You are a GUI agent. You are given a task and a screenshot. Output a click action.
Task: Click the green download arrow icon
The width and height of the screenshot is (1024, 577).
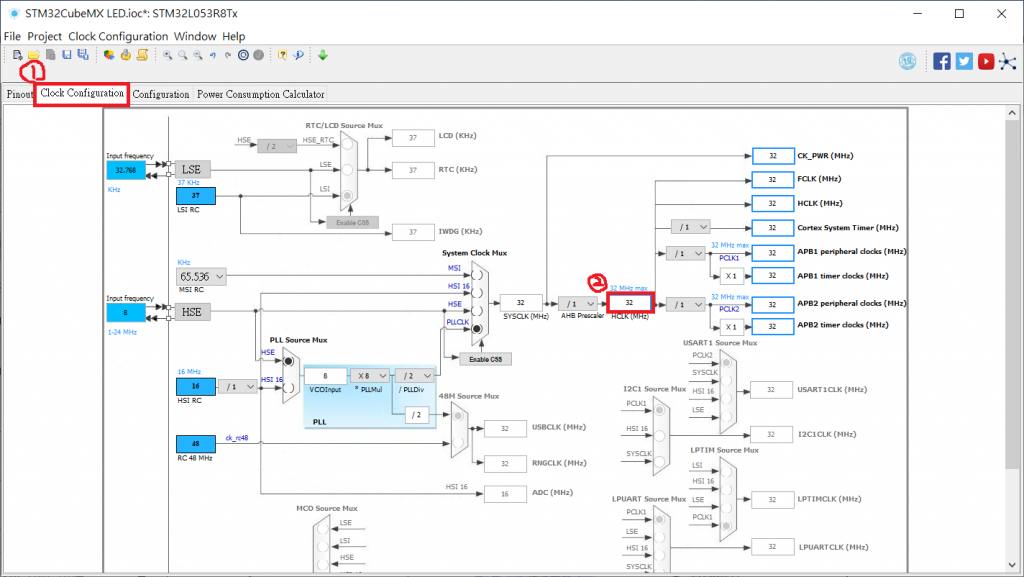pyautogui.click(x=323, y=55)
